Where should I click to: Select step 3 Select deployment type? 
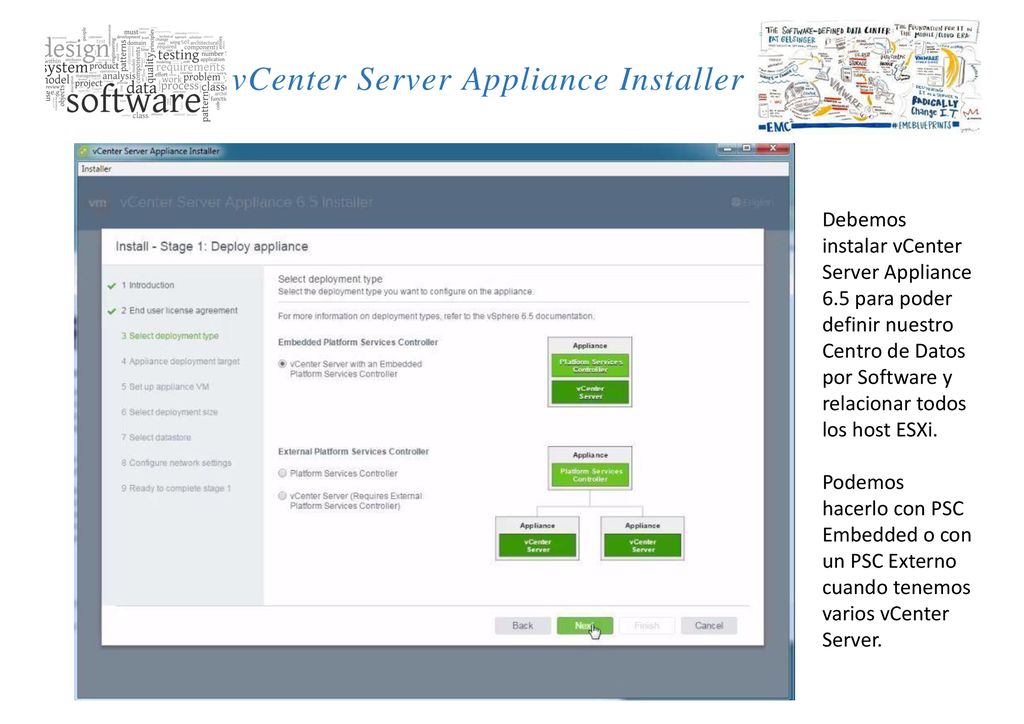170,336
